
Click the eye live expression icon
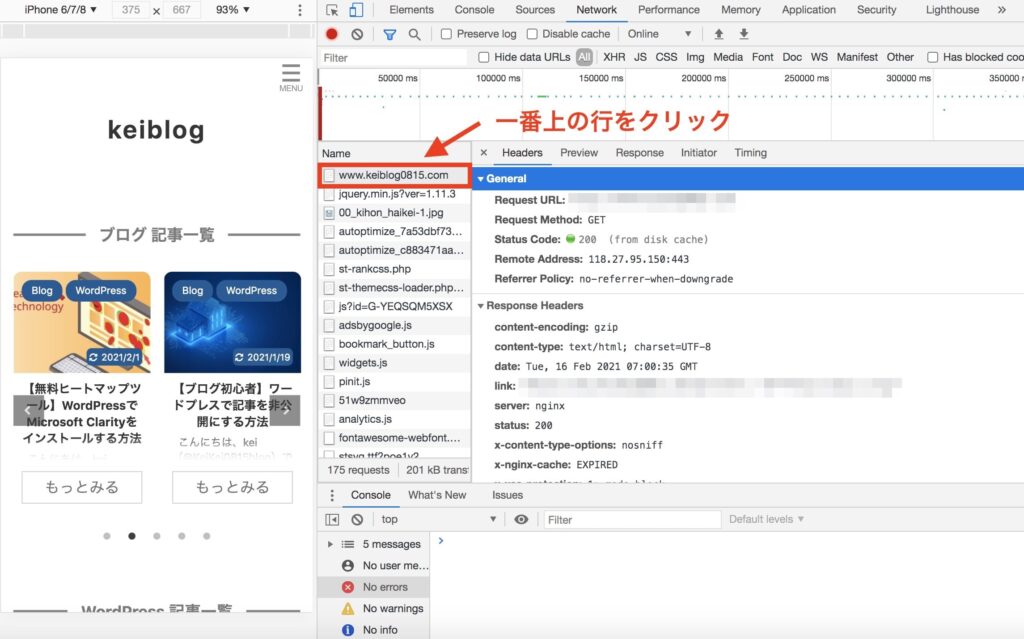(521, 519)
